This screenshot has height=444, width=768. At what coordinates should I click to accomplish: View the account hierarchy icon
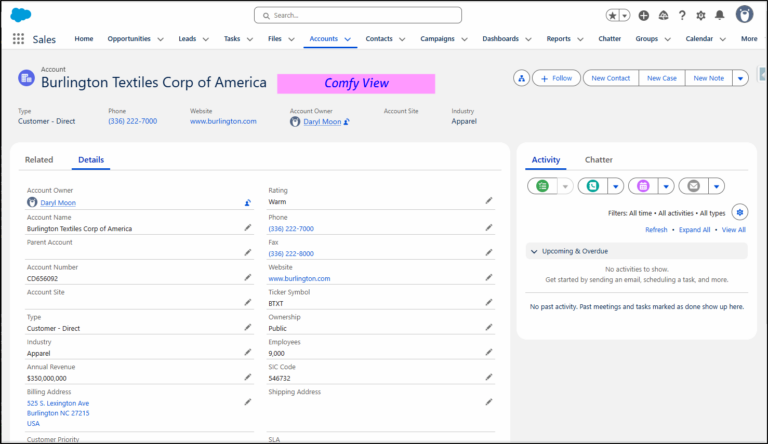tap(522, 78)
